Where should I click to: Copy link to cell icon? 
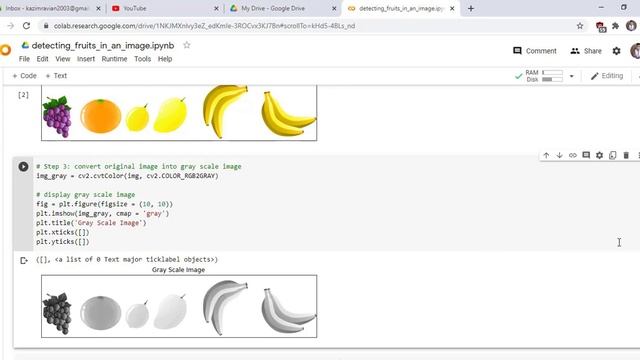pos(573,156)
